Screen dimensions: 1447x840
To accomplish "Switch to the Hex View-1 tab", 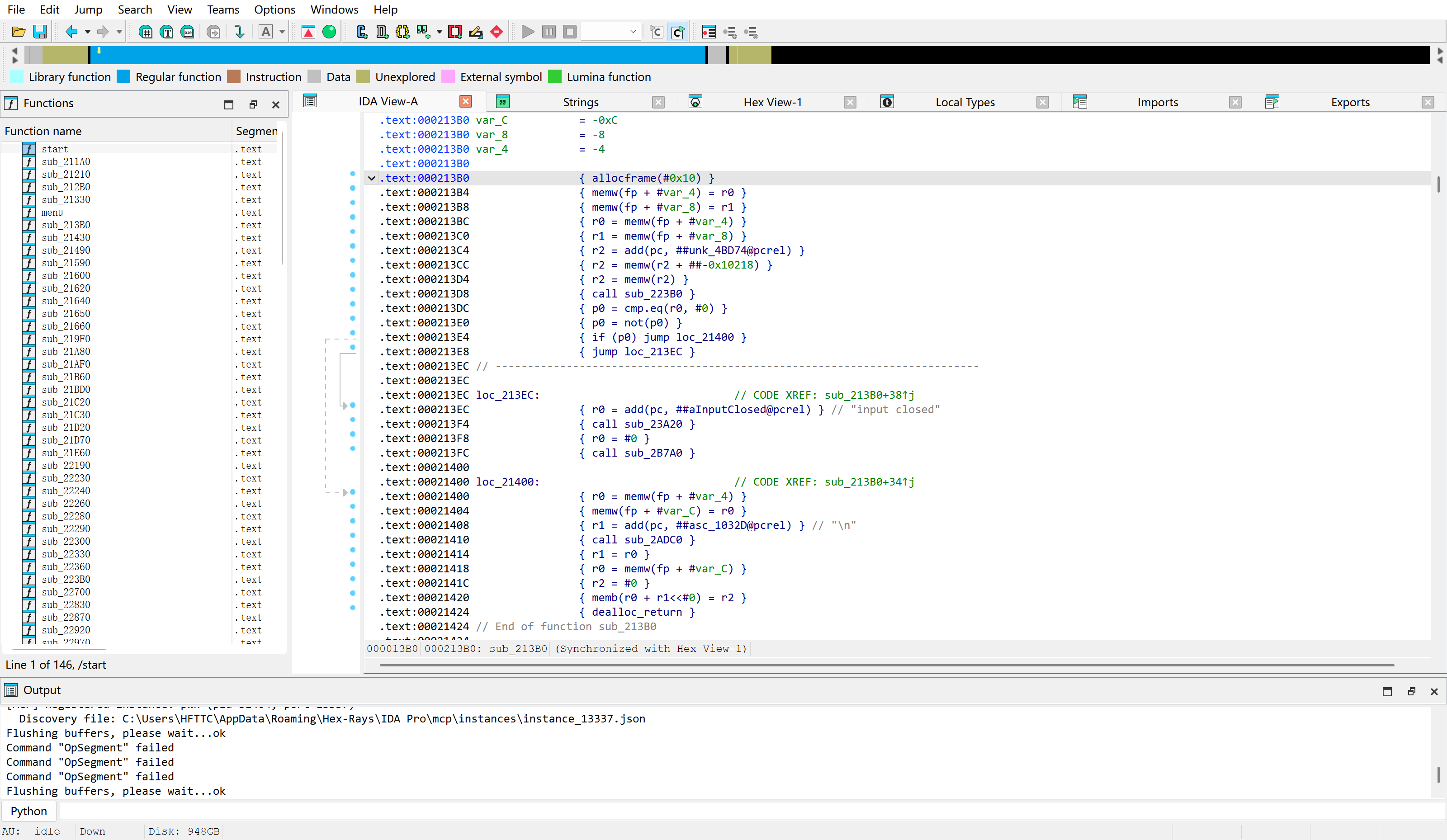I will [772, 102].
